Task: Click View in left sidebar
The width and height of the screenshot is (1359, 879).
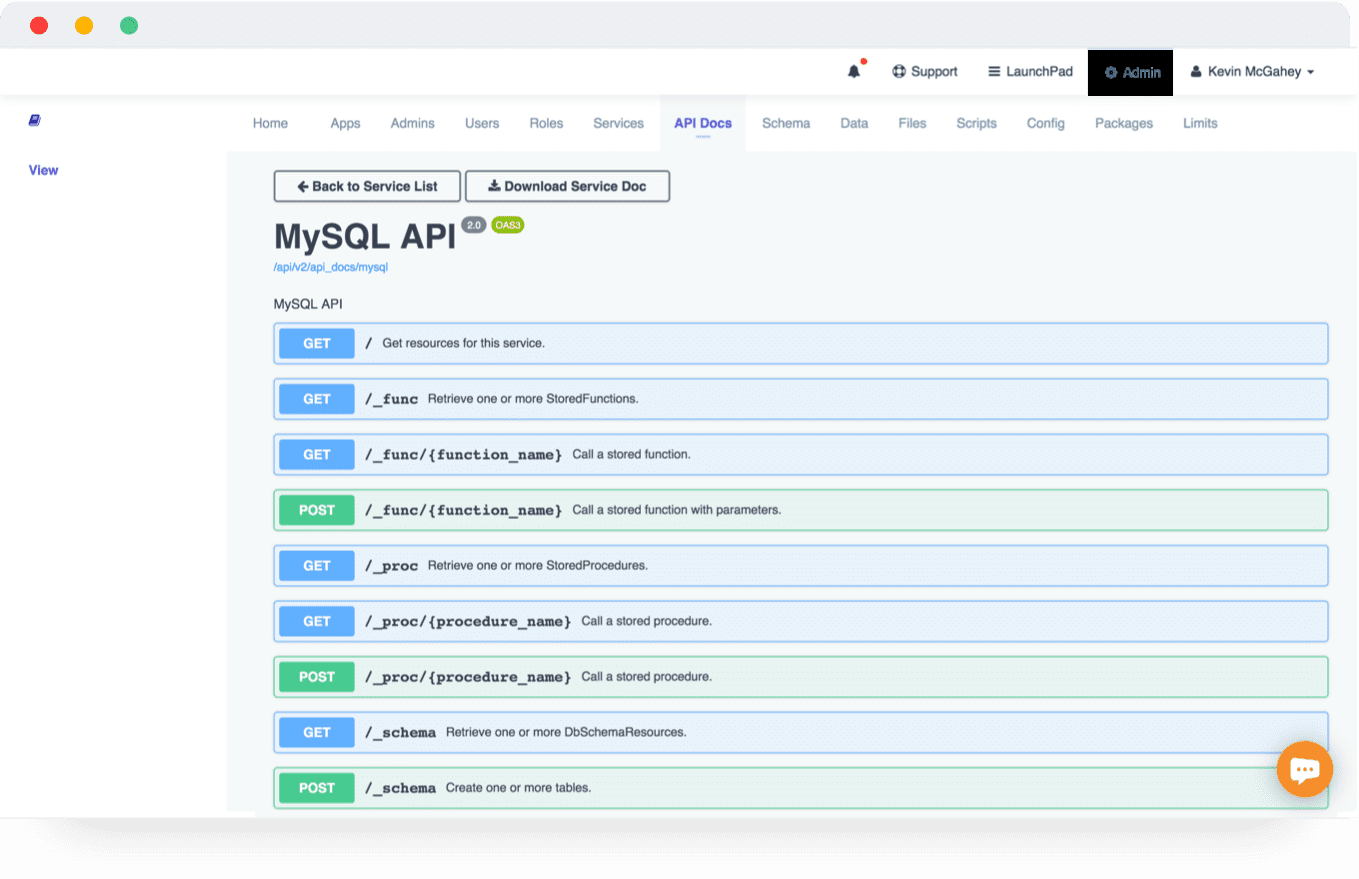Action: click(x=43, y=170)
